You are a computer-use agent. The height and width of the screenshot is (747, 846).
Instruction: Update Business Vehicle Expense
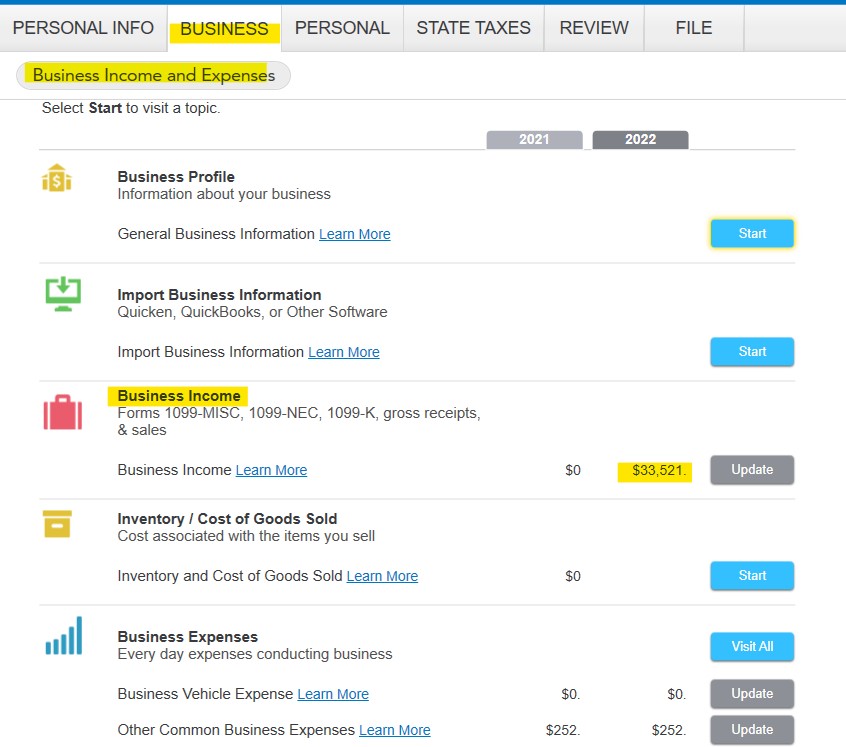tap(752, 694)
